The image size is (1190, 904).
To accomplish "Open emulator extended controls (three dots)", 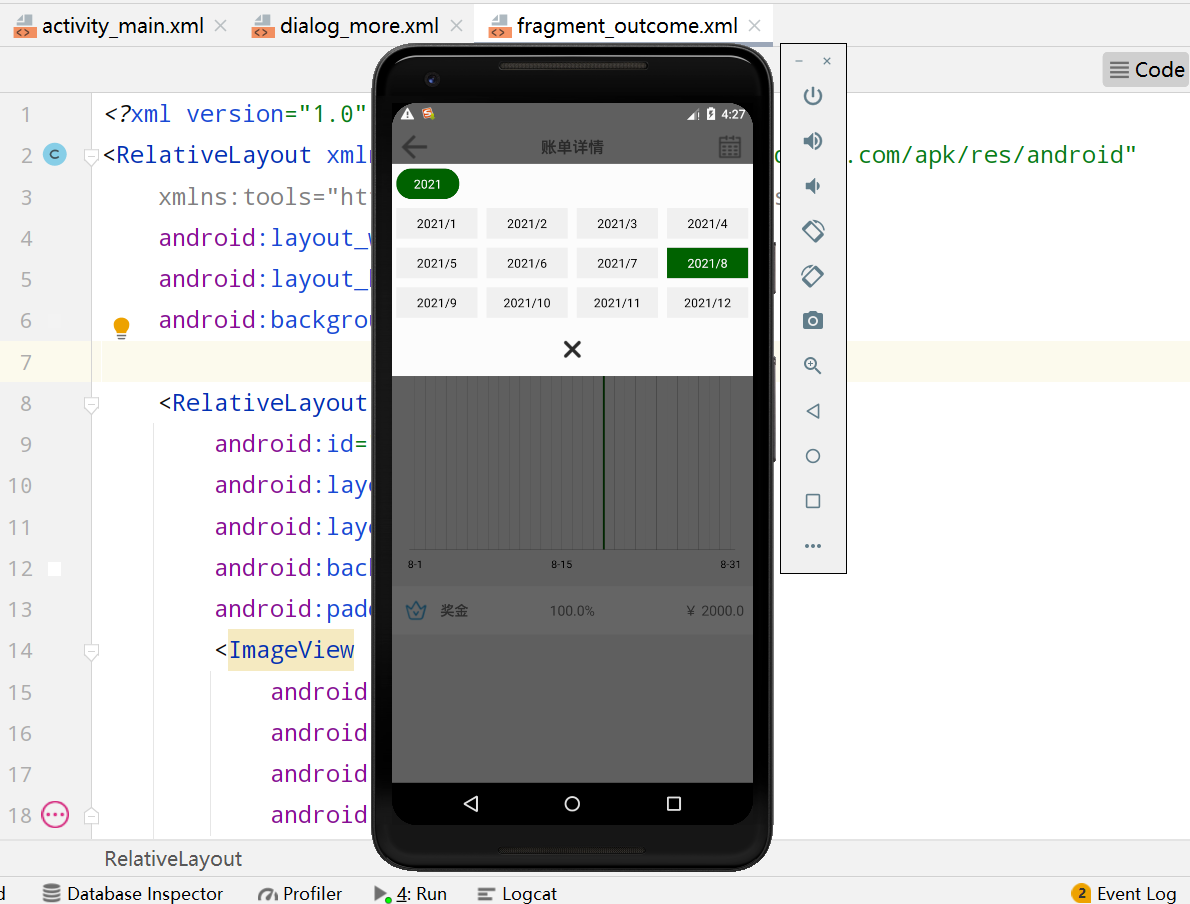I will click(813, 546).
